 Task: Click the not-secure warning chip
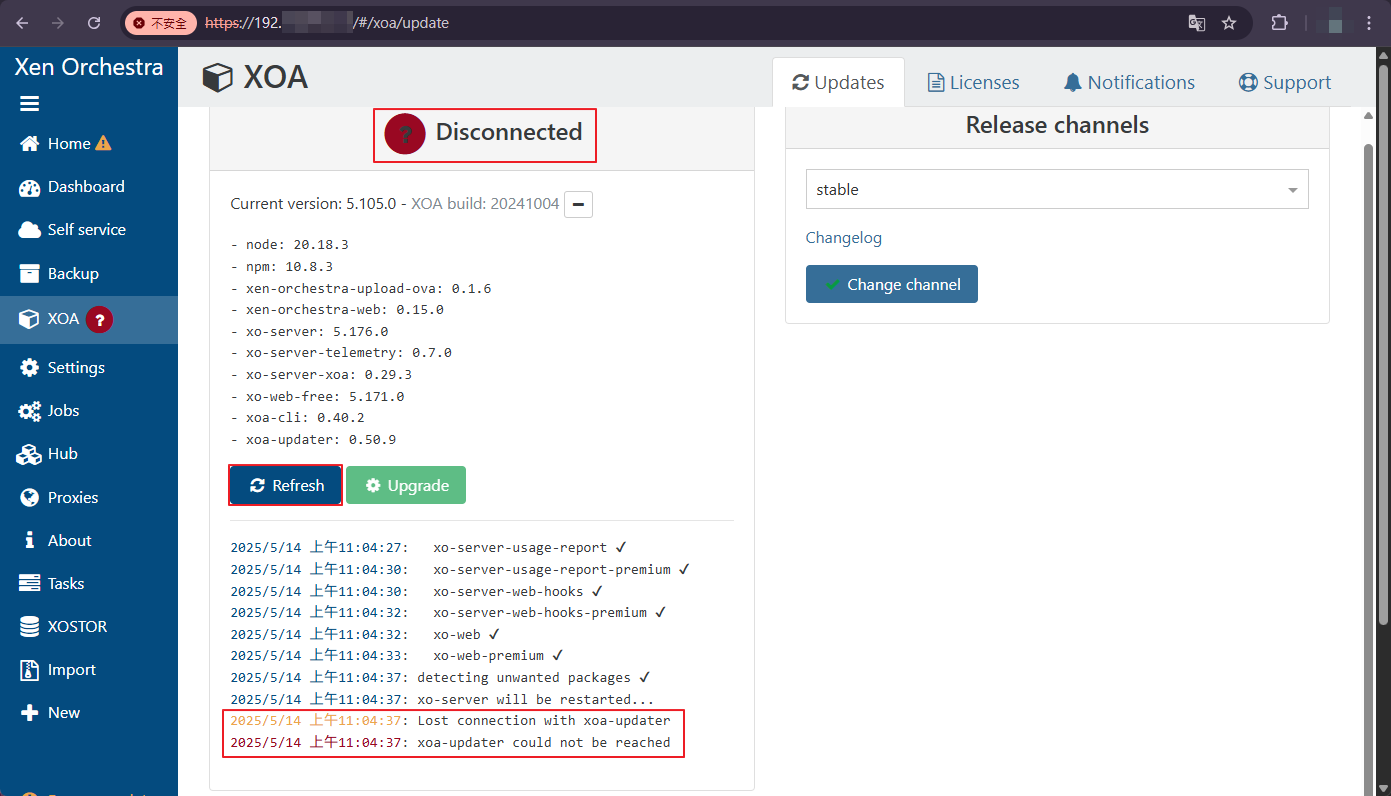point(161,23)
